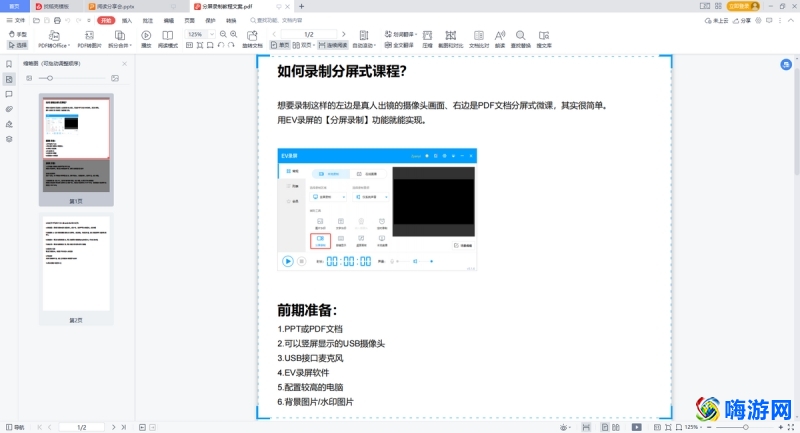Click the ribbon page number field

(309, 34)
